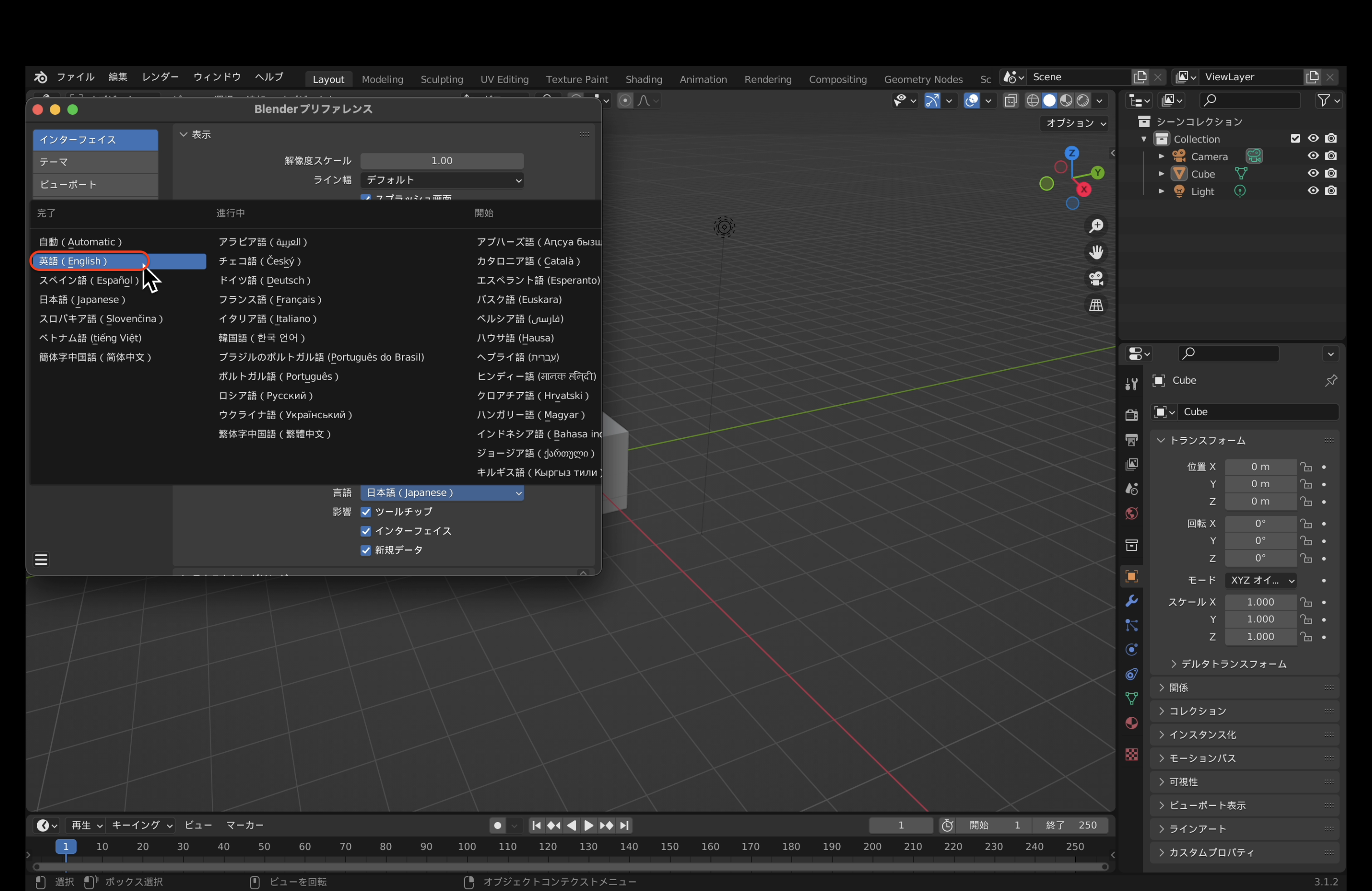Click the current frame field in timeline
Image resolution: width=1372 pixels, height=891 pixels.
point(901,825)
